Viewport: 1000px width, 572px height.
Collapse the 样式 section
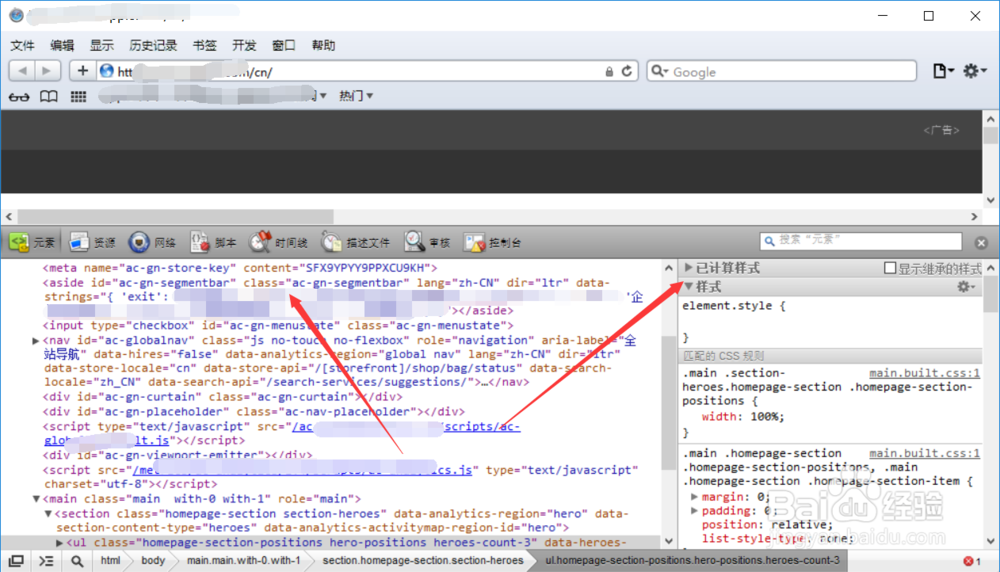pyautogui.click(x=689, y=287)
